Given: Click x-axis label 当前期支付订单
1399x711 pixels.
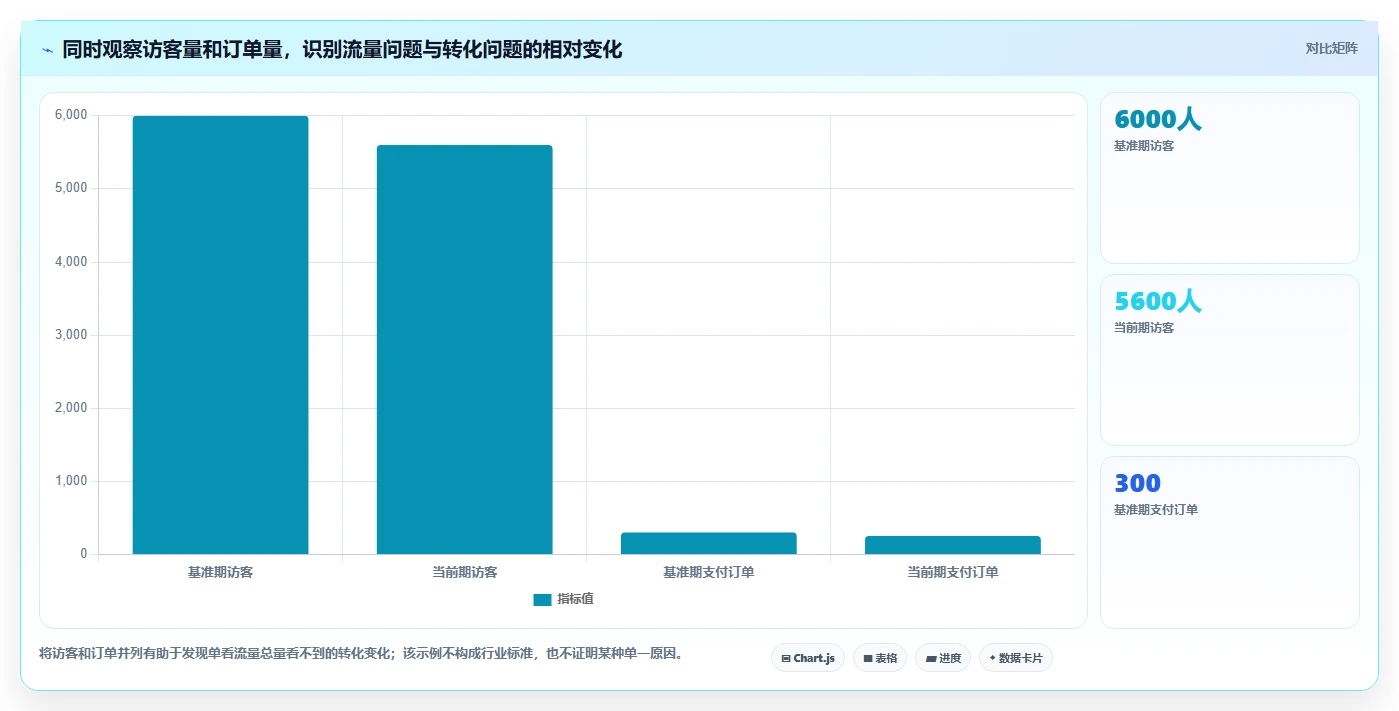Looking at the screenshot, I should 952,573.
